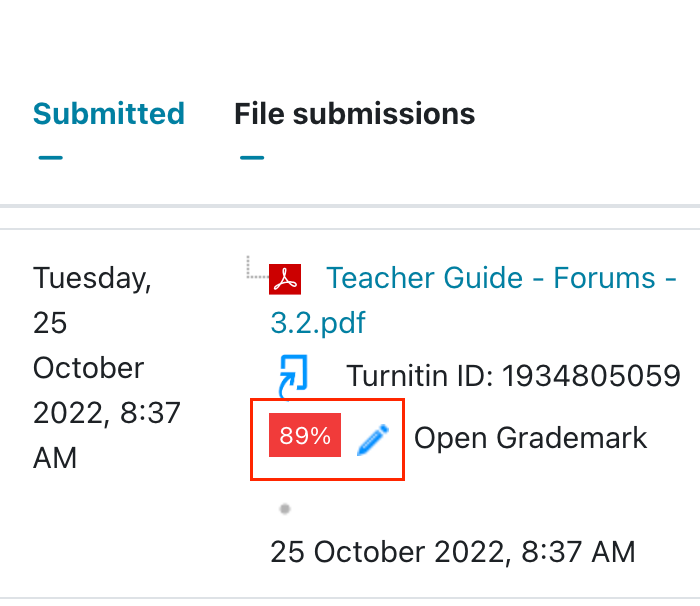Click the 3.2.pdf filename ending text

(x=318, y=323)
